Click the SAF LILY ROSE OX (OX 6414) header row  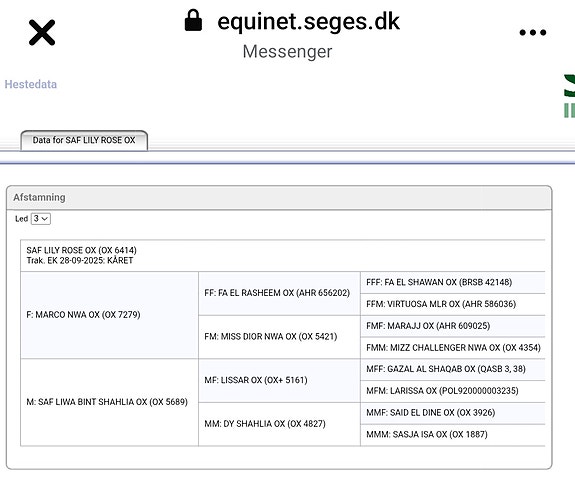(x=283, y=256)
